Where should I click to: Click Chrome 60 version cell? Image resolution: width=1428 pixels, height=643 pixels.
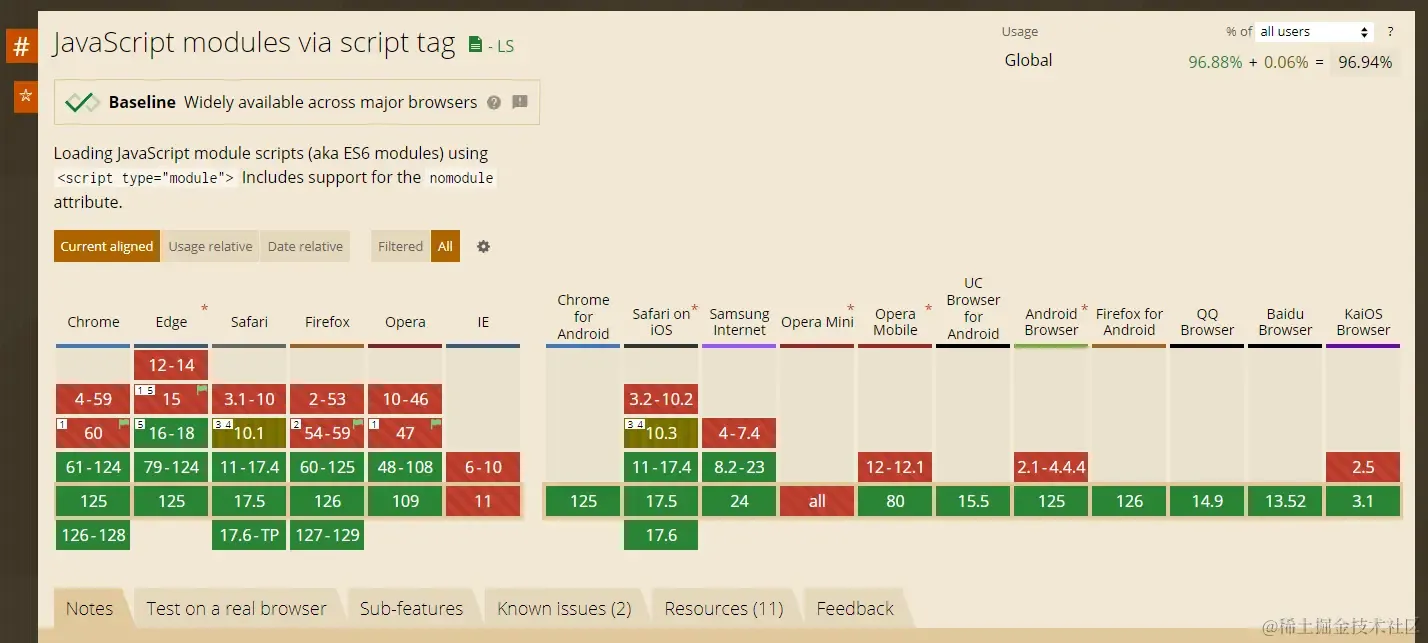point(93,433)
